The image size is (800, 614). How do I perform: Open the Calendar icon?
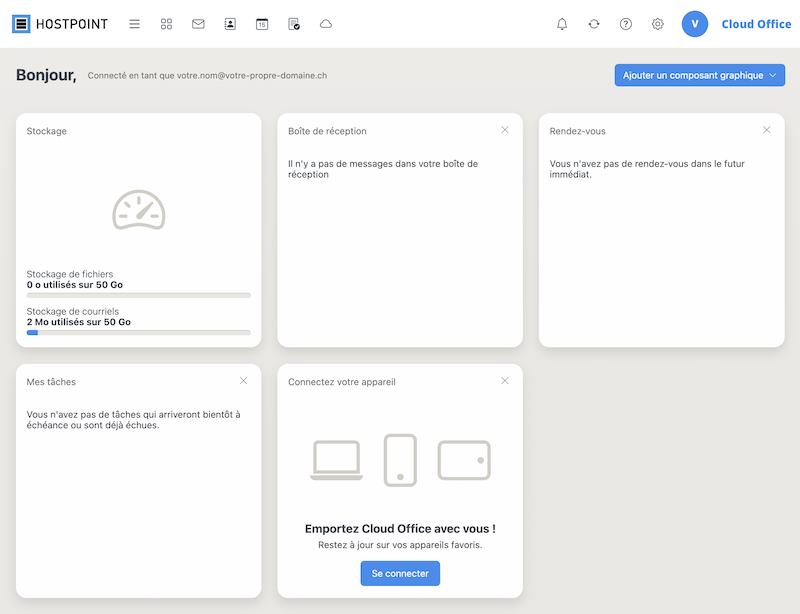[262, 24]
